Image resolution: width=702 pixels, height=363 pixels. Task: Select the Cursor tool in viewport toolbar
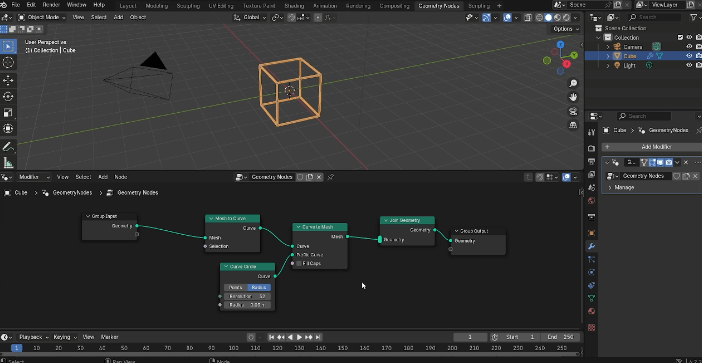[8, 63]
